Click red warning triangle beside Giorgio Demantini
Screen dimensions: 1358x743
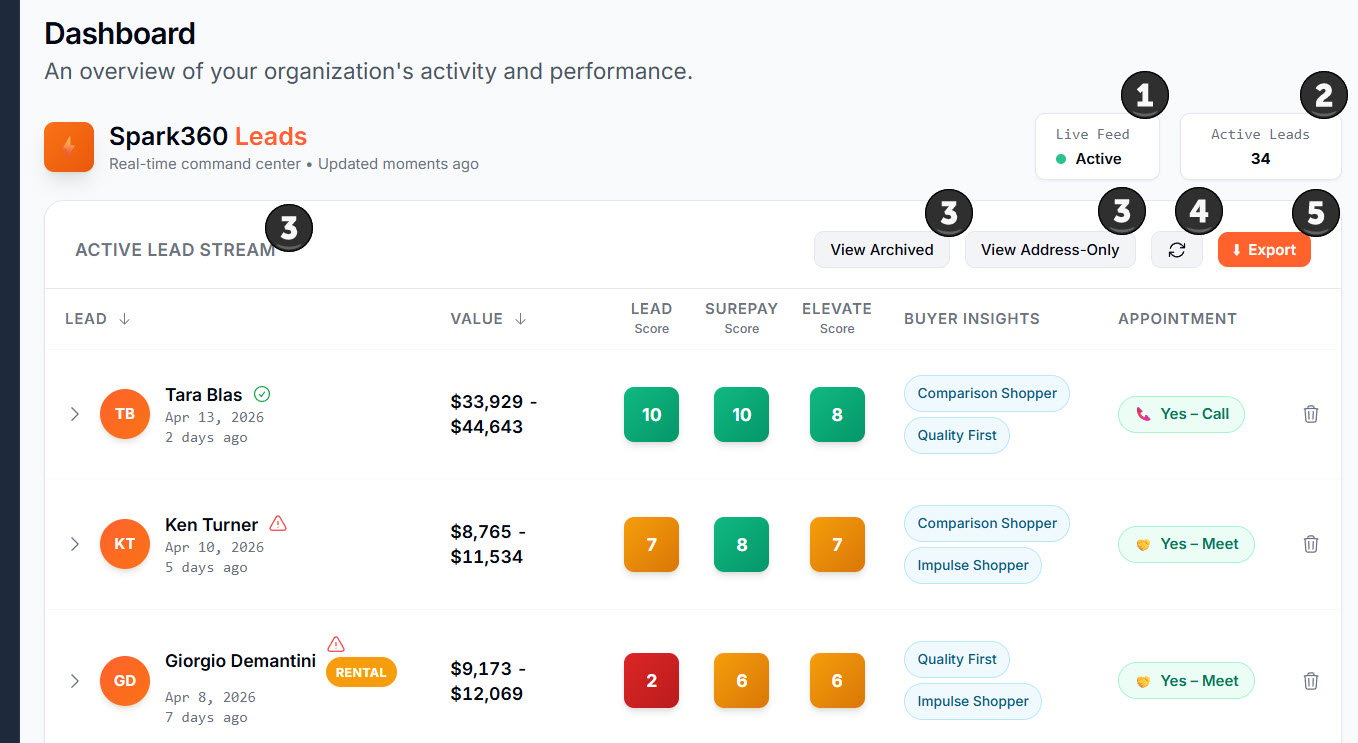pyautogui.click(x=336, y=644)
